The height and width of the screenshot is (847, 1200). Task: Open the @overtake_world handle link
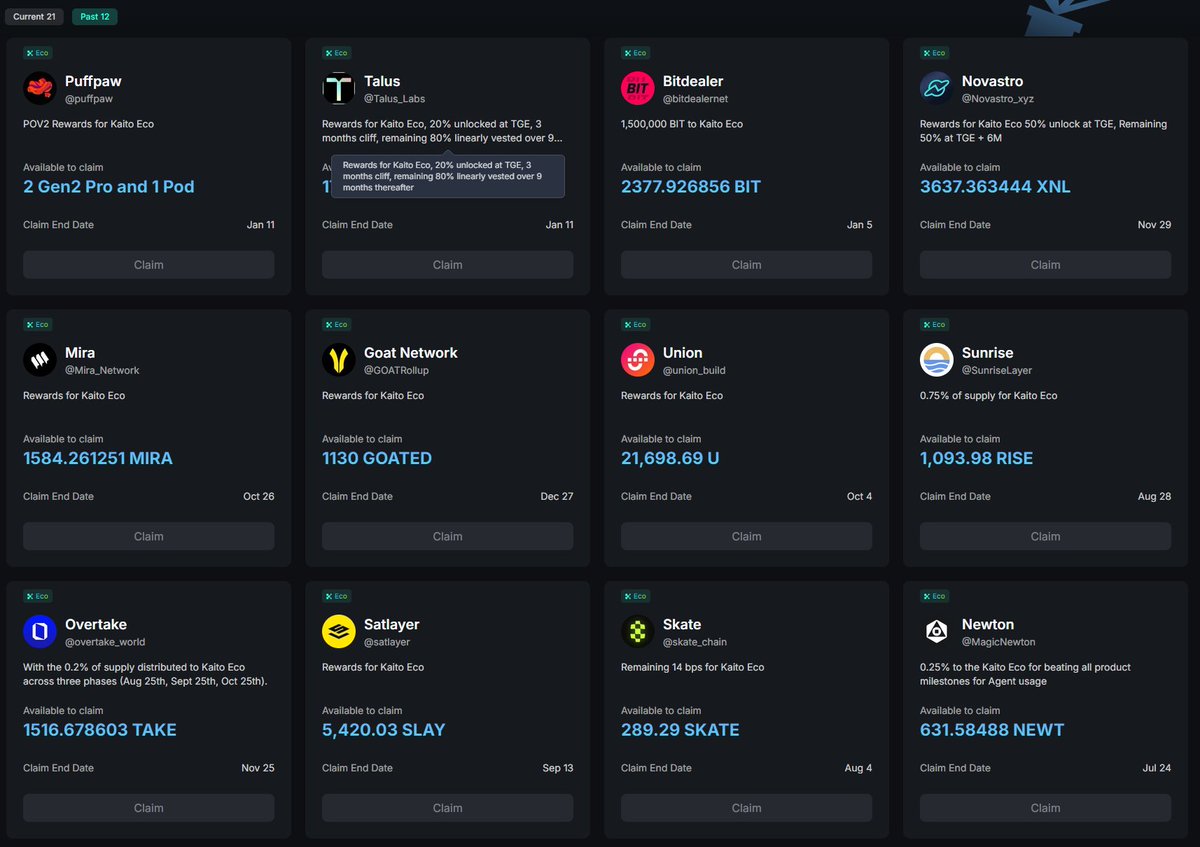pyautogui.click(x=104, y=642)
